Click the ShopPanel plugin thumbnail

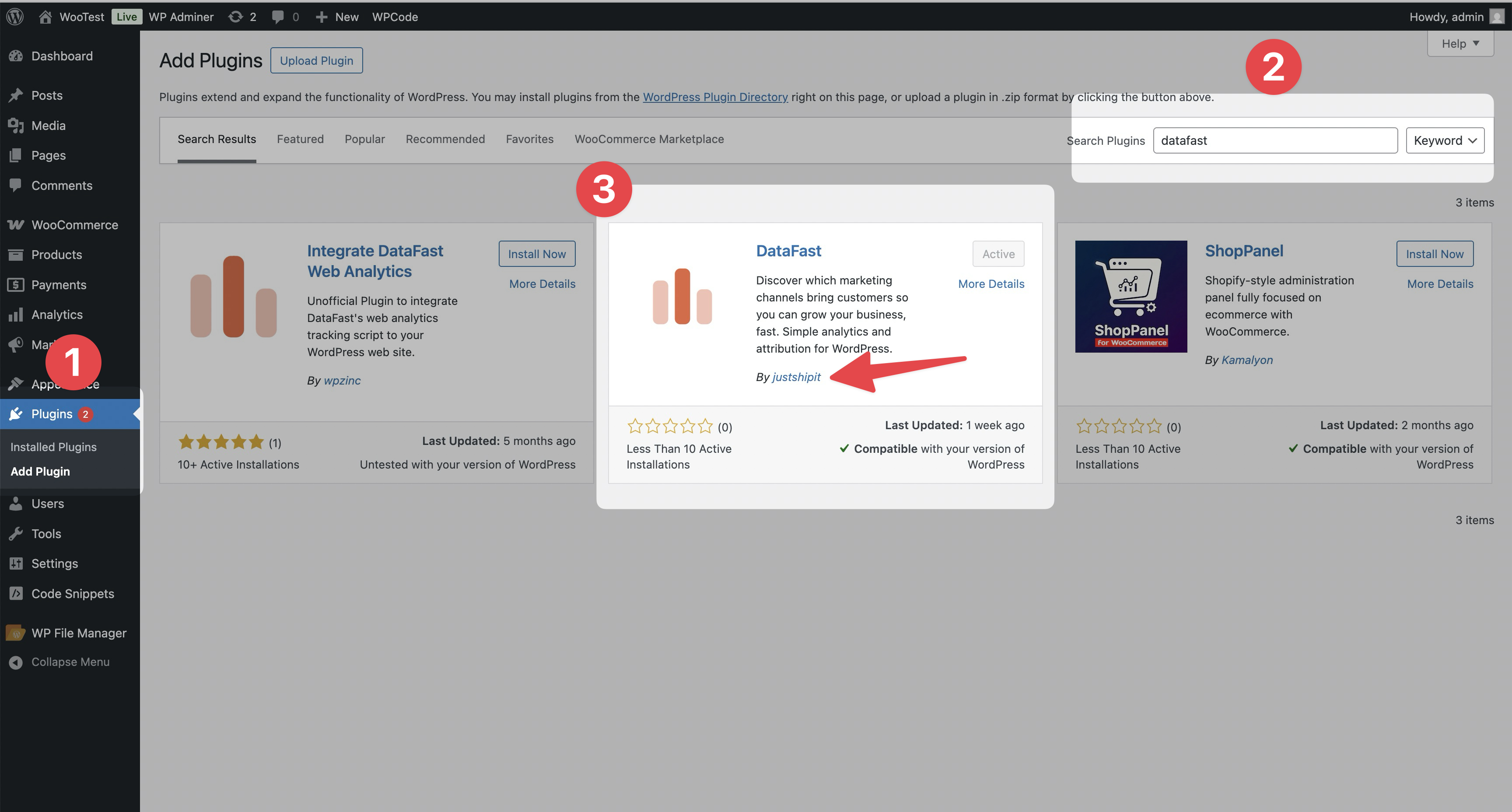(1130, 297)
